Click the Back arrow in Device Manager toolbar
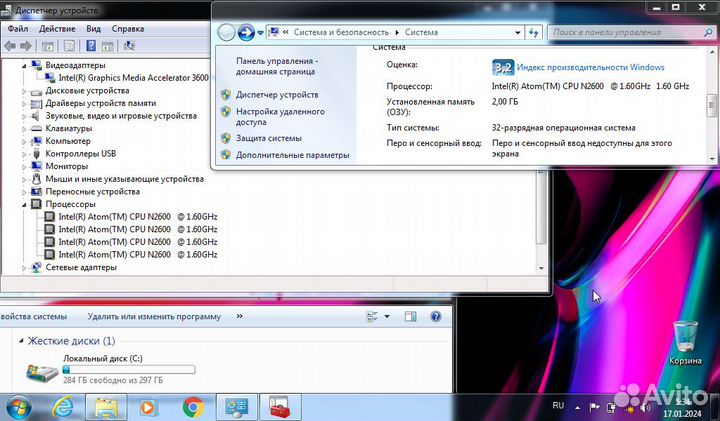This screenshot has height=421, width=720. tap(10, 46)
